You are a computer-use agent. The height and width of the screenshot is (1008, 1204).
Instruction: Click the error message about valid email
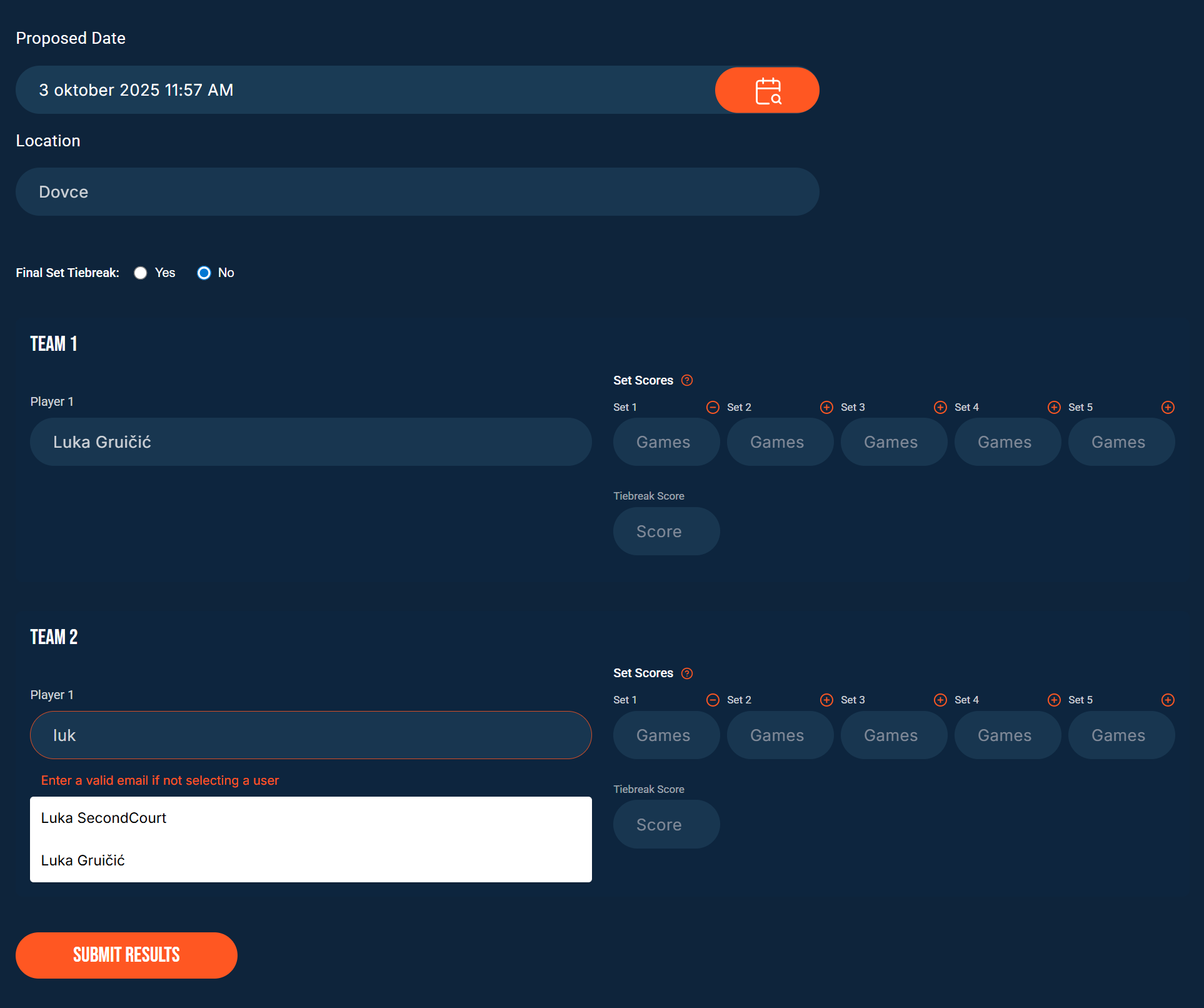coord(160,780)
